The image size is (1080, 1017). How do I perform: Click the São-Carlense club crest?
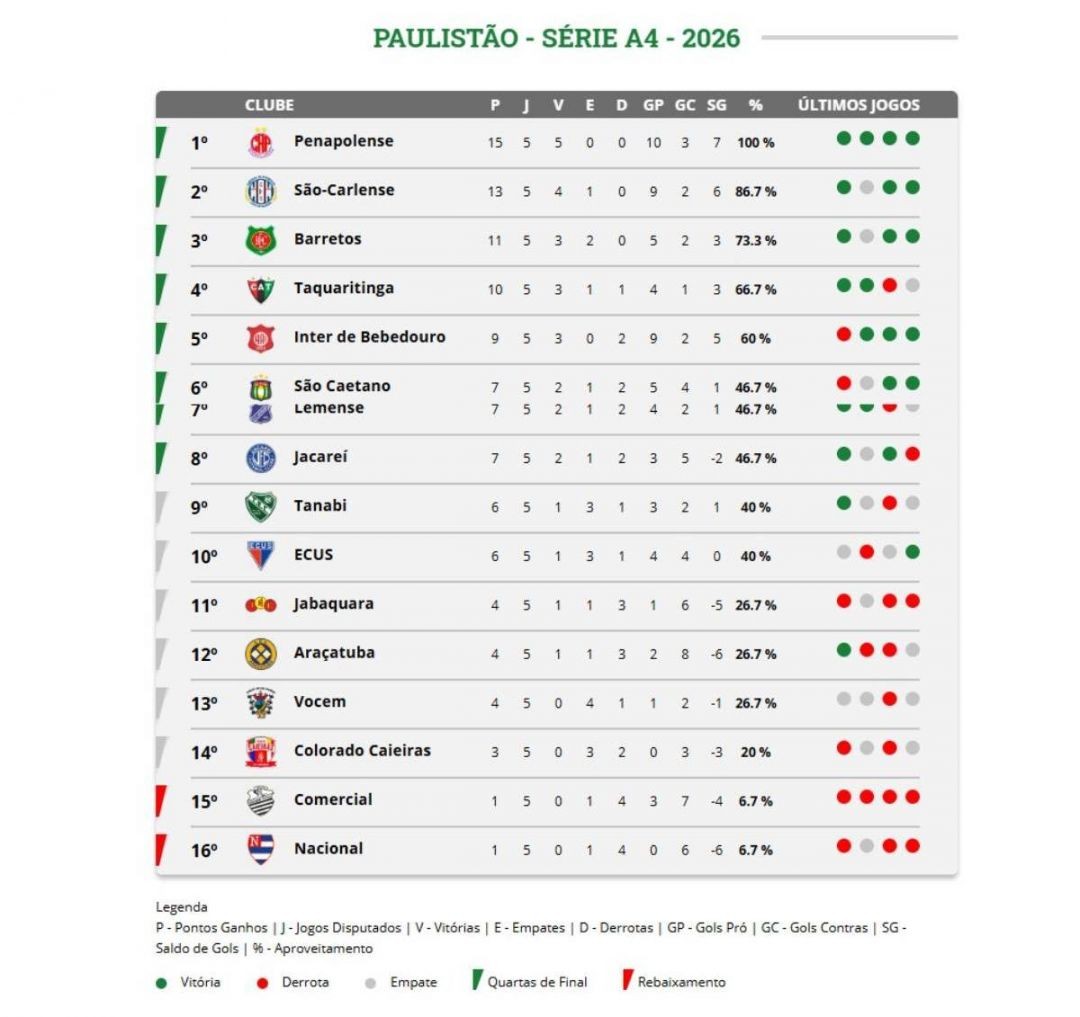pos(260,191)
